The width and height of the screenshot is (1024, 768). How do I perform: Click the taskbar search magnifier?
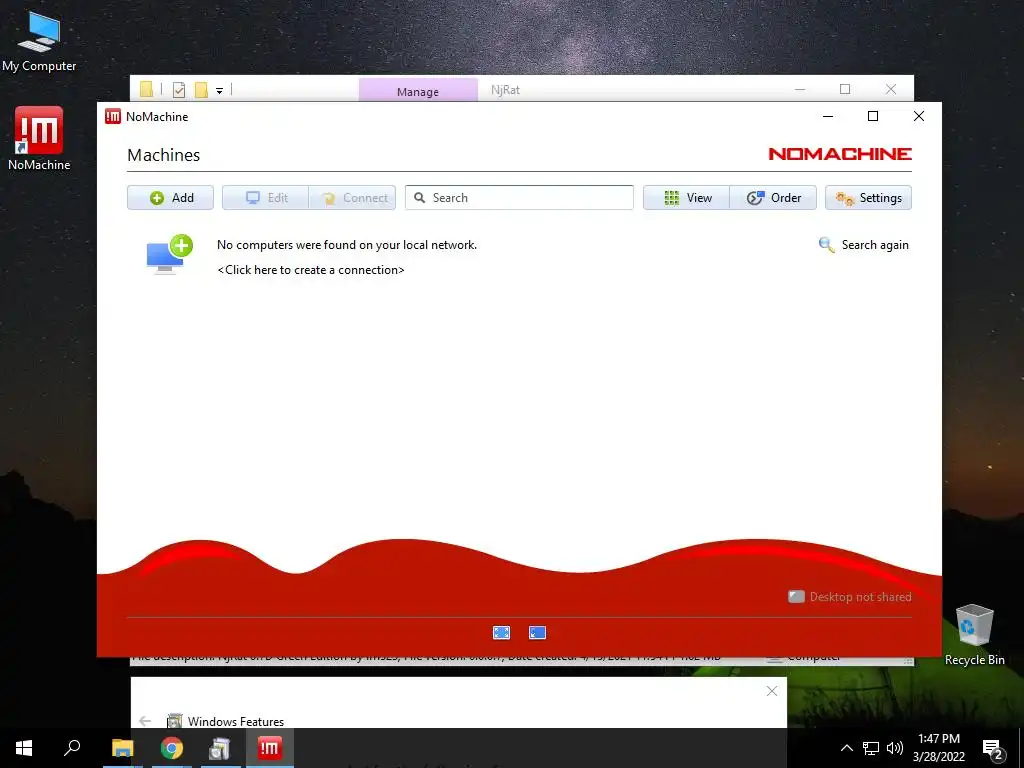click(72, 748)
